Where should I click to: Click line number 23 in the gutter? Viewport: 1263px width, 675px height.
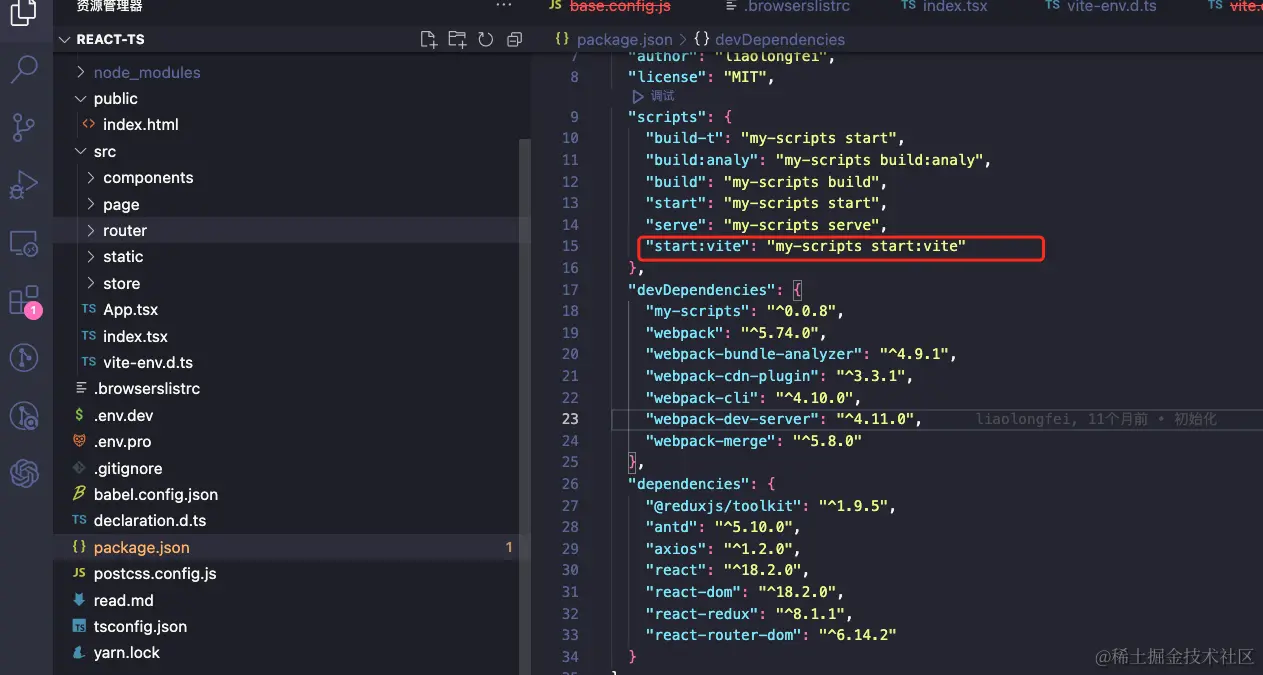[x=570, y=419]
